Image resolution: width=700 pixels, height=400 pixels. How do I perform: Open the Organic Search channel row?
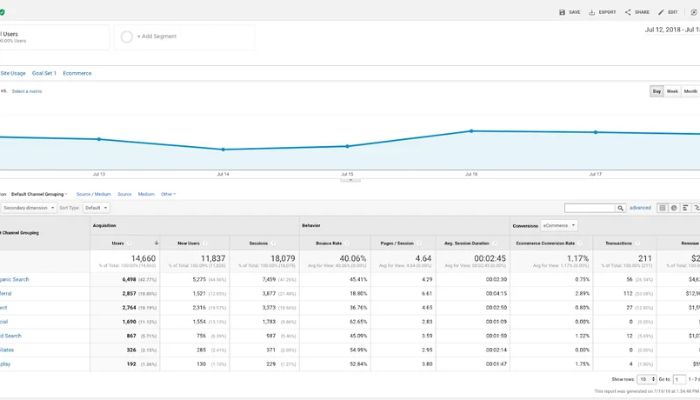tap(14, 279)
